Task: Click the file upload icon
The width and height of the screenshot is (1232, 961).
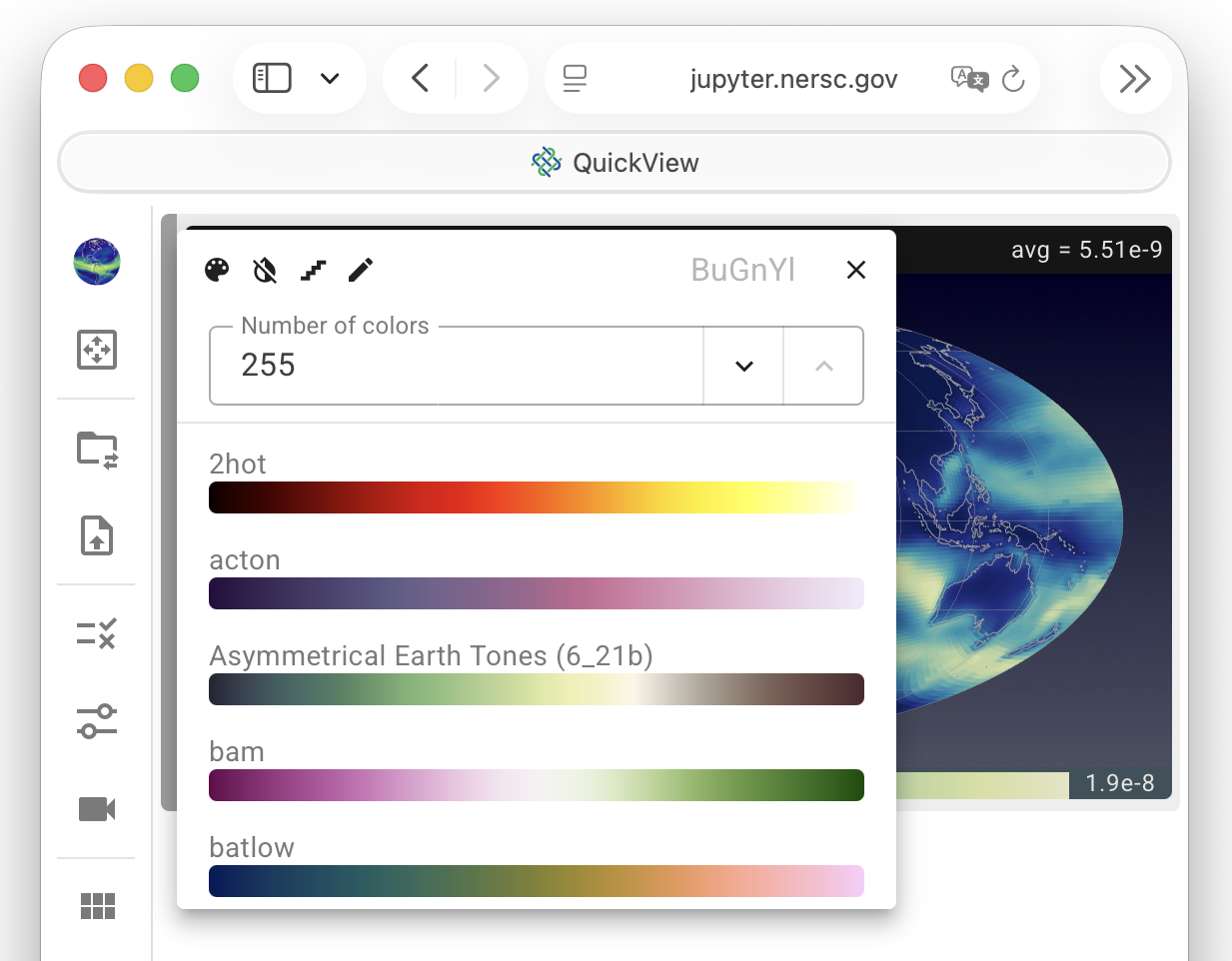Action: click(97, 535)
